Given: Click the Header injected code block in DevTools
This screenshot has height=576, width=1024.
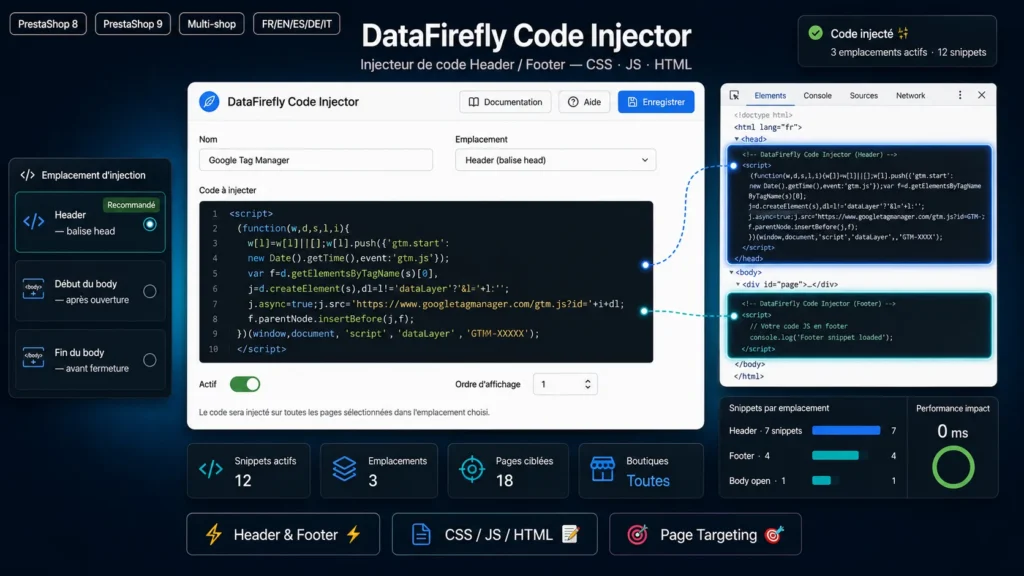Looking at the screenshot, I should (859, 205).
